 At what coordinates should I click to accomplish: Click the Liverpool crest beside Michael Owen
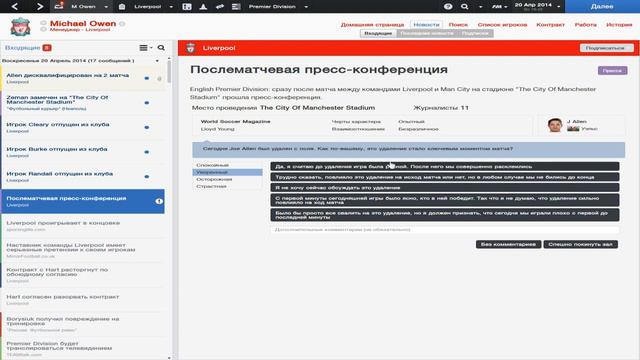(x=20, y=27)
